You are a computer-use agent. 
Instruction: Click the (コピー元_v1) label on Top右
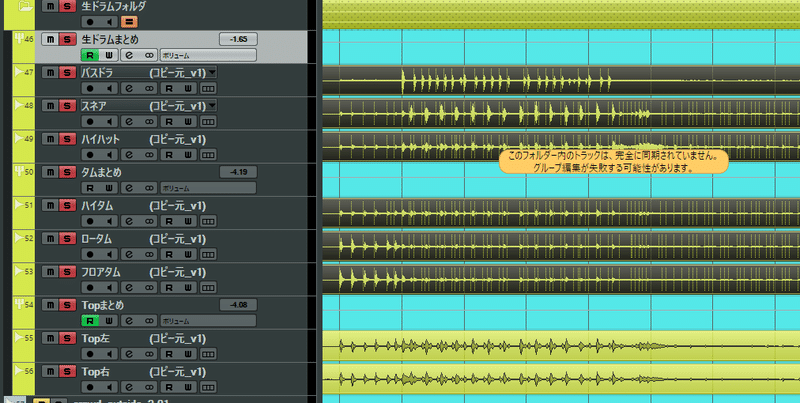pos(178,371)
